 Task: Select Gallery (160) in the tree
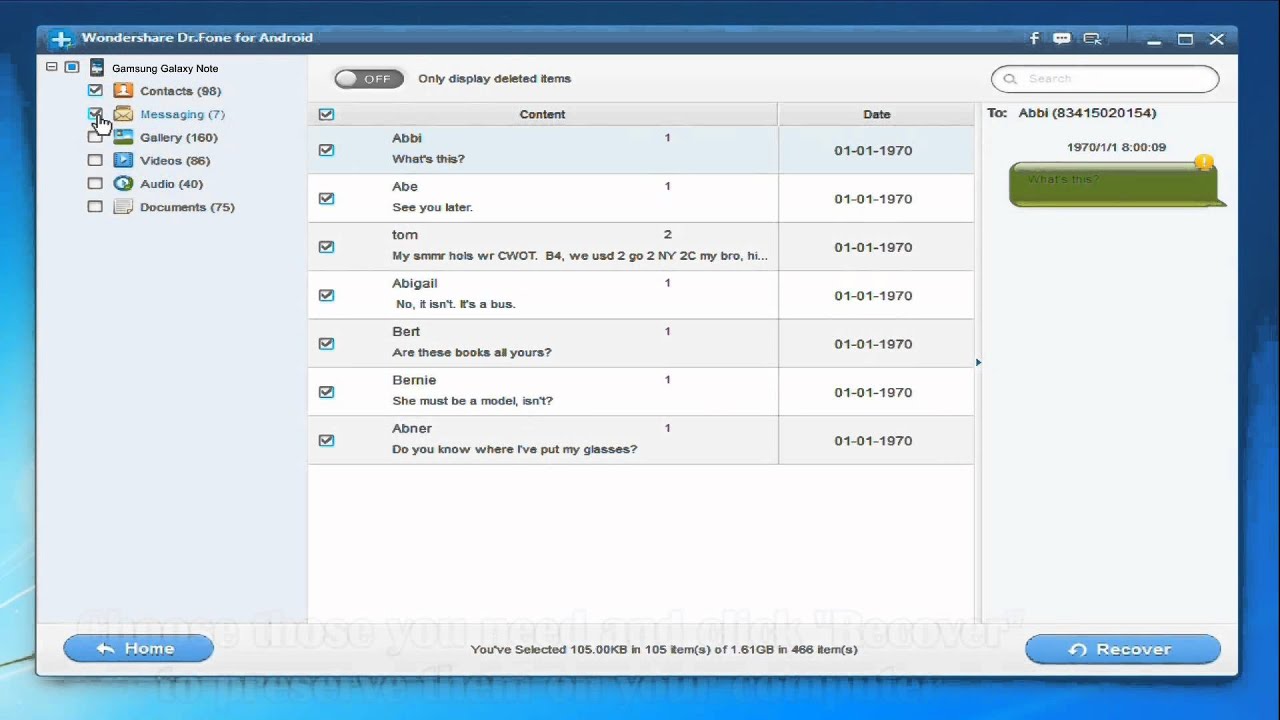(x=178, y=137)
